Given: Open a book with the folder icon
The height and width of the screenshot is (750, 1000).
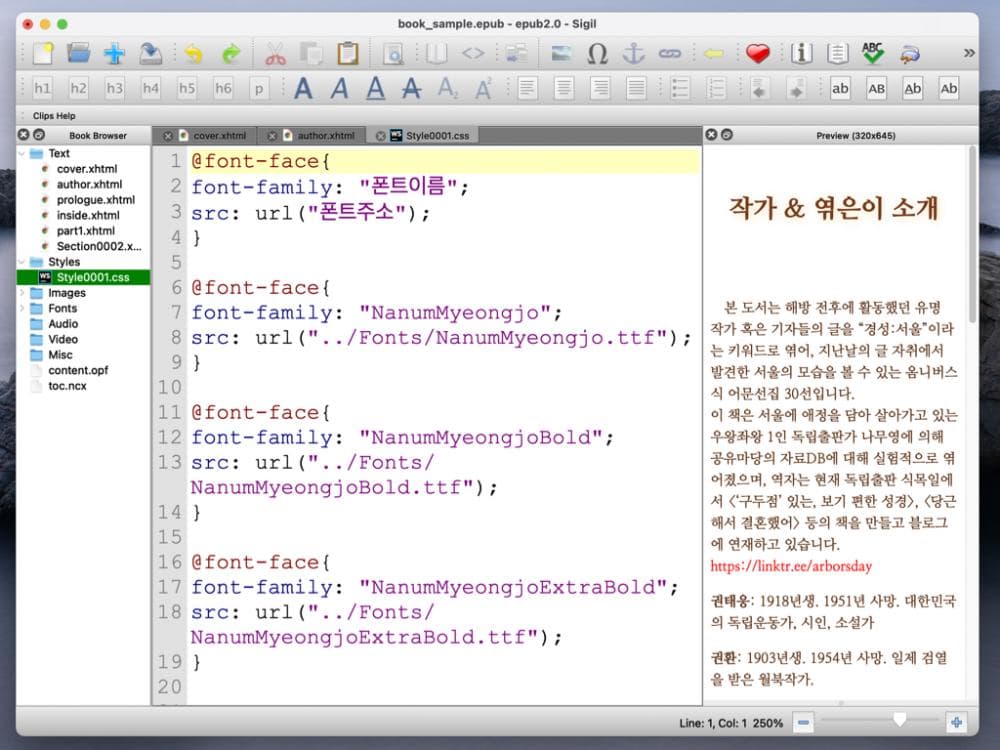Looking at the screenshot, I should (x=79, y=54).
